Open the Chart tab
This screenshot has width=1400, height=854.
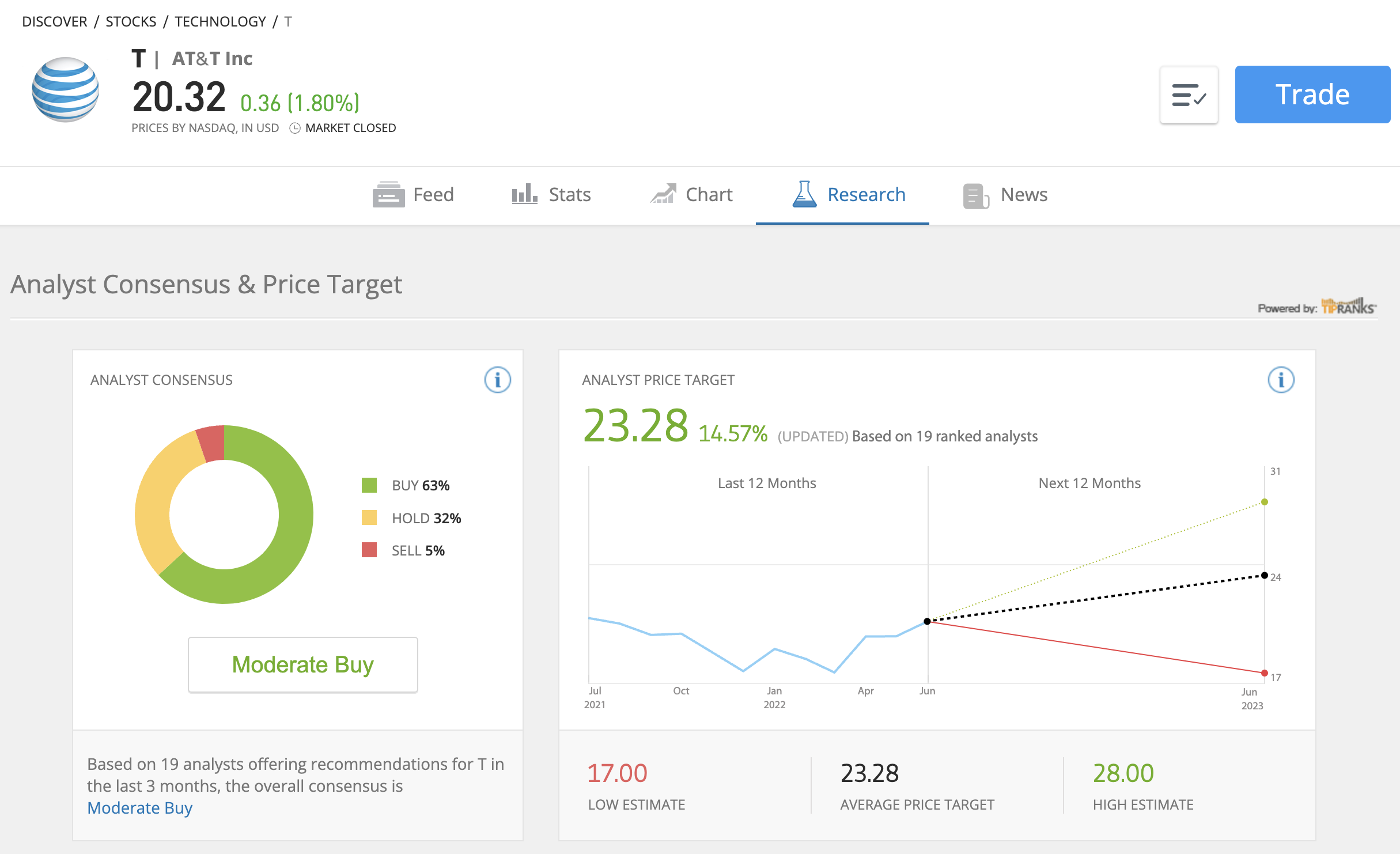click(x=691, y=195)
